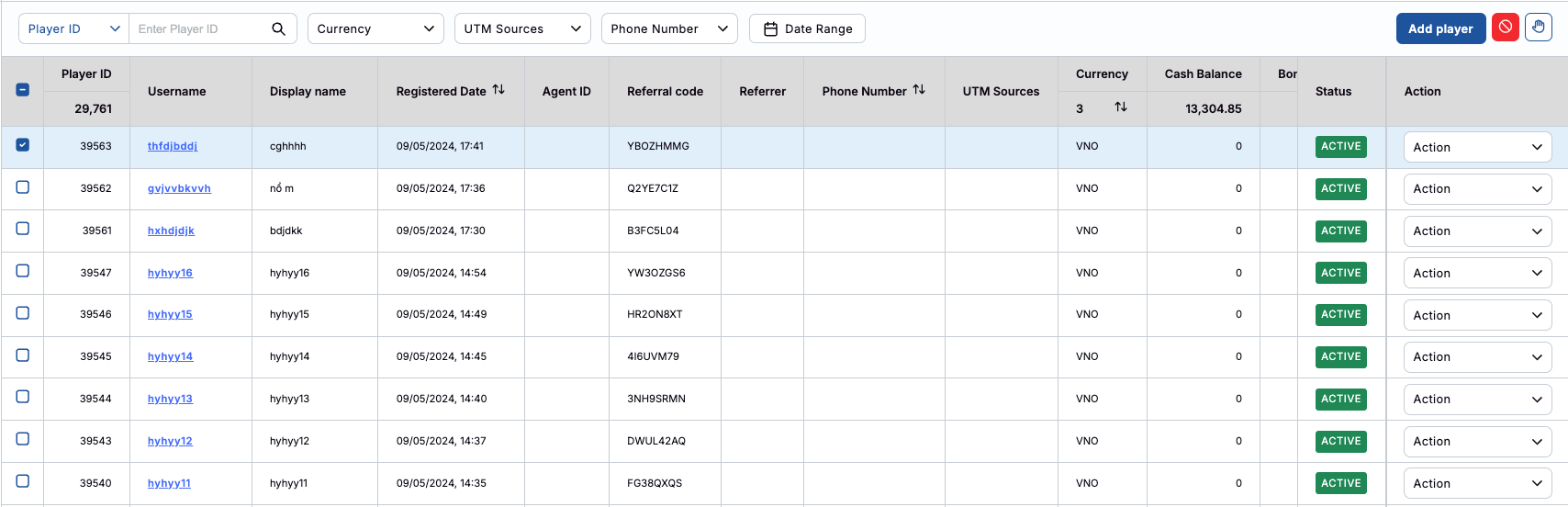Click the search magnifier icon

(278, 28)
